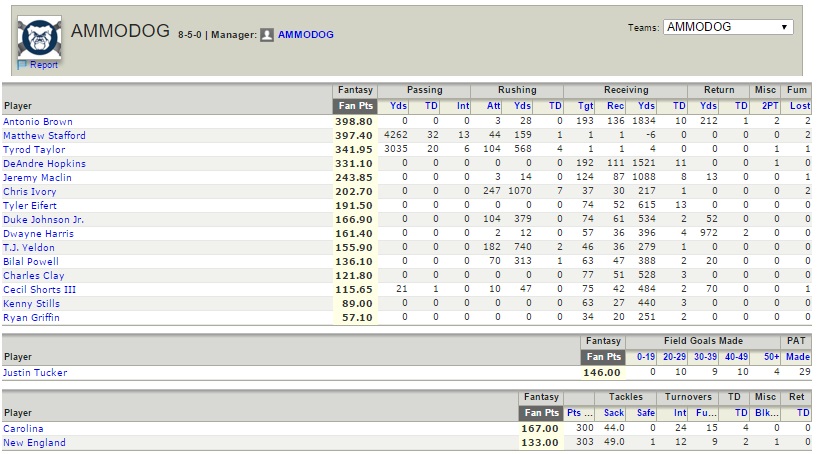Viewport: 817px width, 454px height.
Task: Sort defense by Safe column
Action: [x=646, y=413]
